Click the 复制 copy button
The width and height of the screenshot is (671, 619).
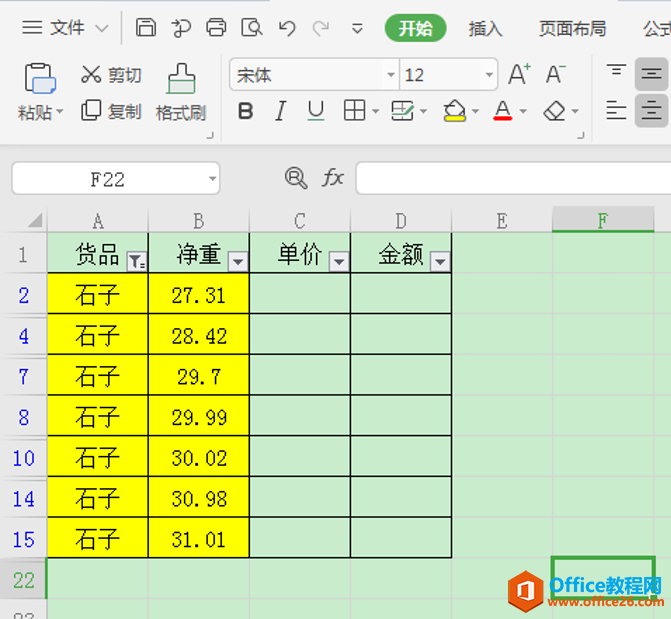[111, 111]
